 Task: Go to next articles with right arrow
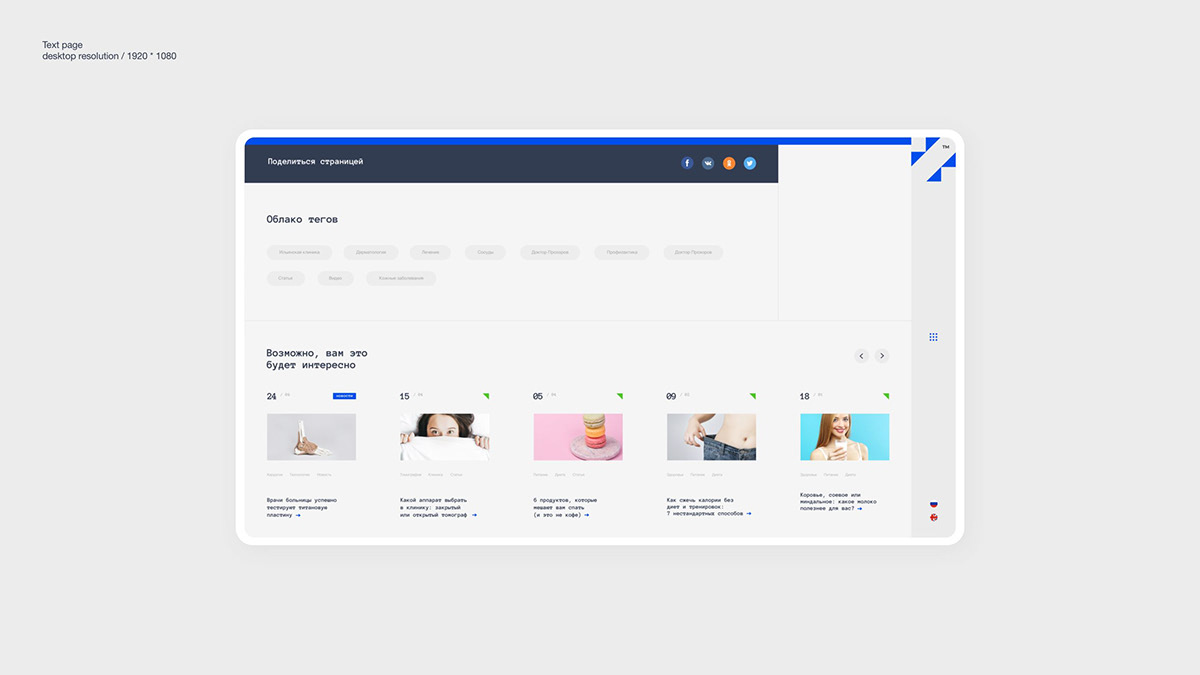[882, 356]
